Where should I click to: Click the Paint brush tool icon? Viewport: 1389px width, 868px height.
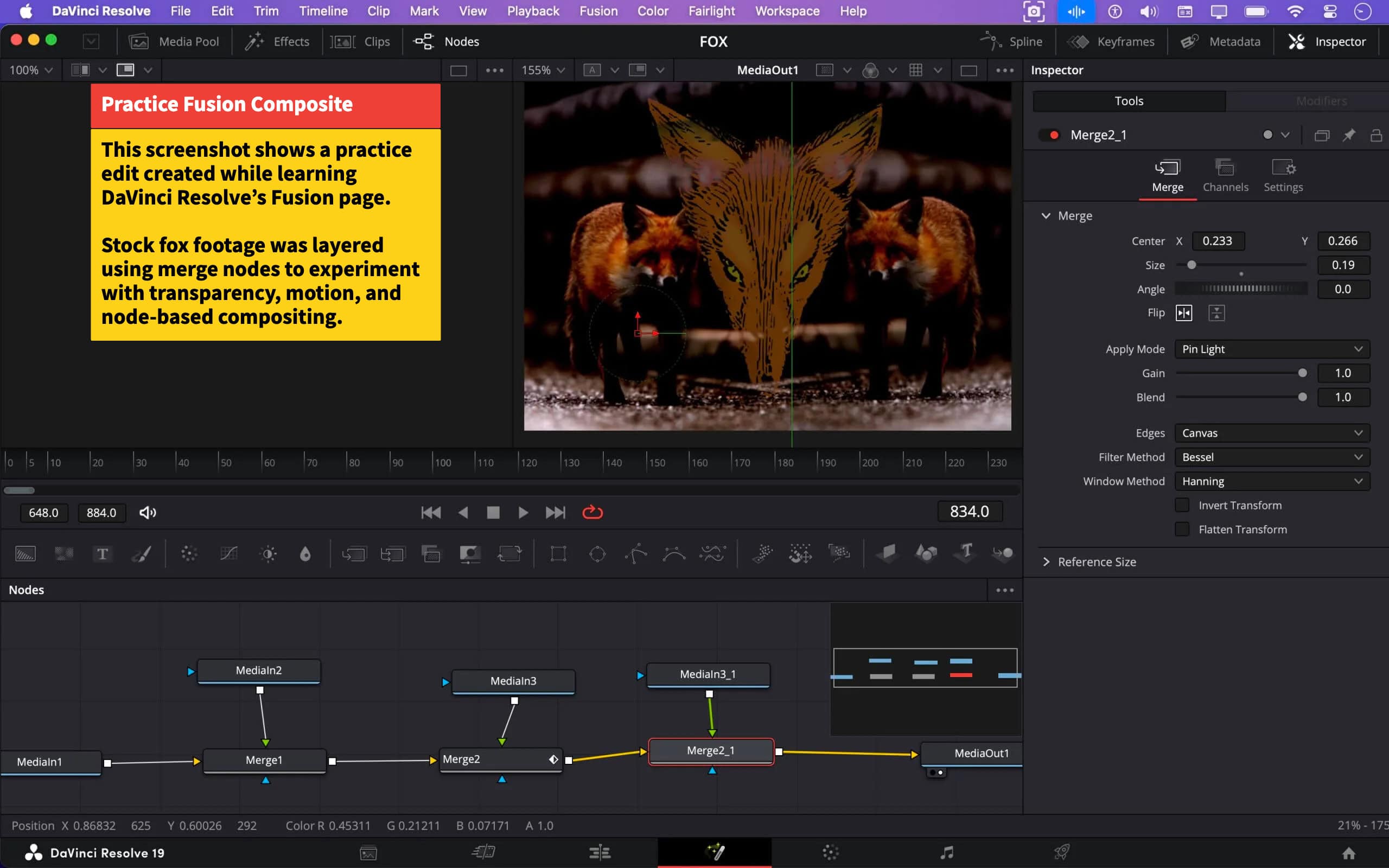point(141,553)
